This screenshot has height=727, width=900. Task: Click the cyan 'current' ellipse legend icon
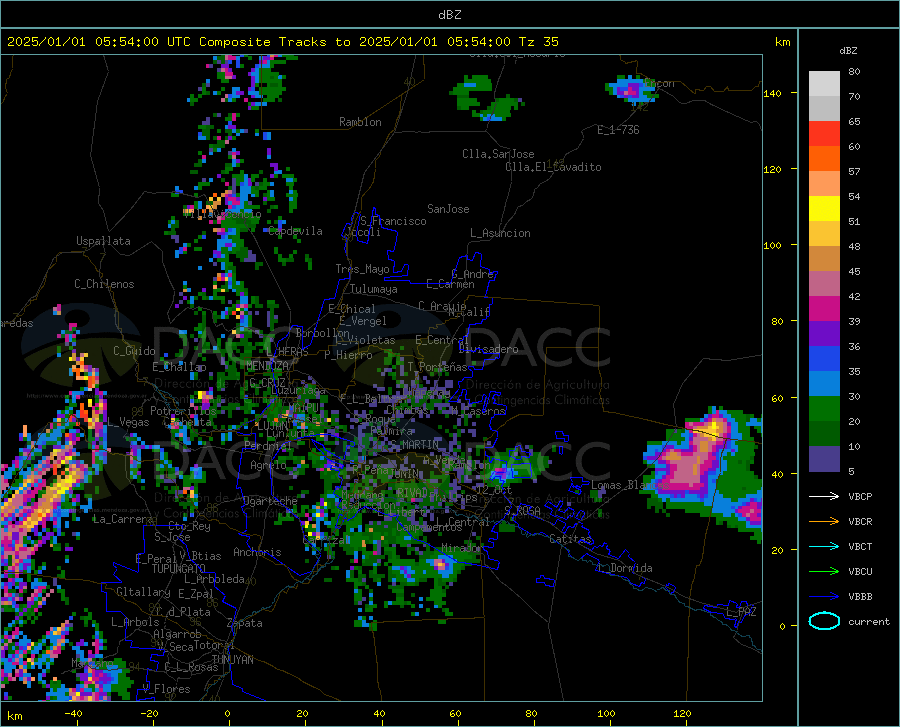coord(824,621)
